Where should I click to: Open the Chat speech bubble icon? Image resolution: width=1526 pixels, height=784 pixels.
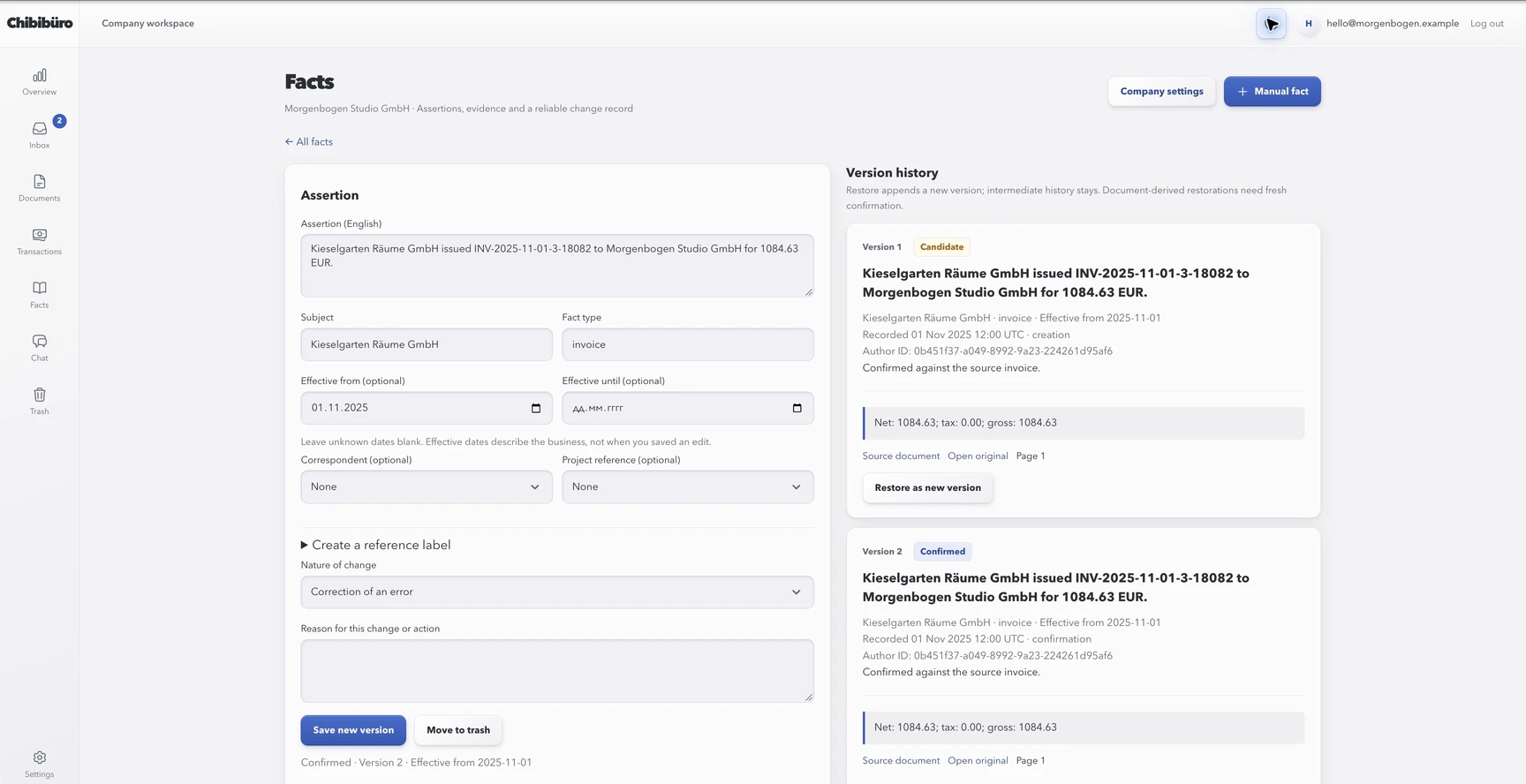pos(40,341)
